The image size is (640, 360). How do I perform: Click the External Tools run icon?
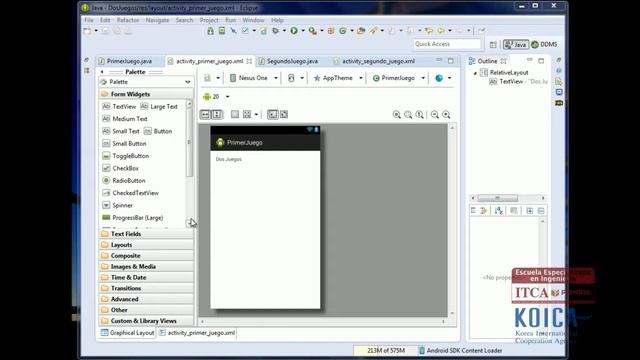[x=312, y=31]
